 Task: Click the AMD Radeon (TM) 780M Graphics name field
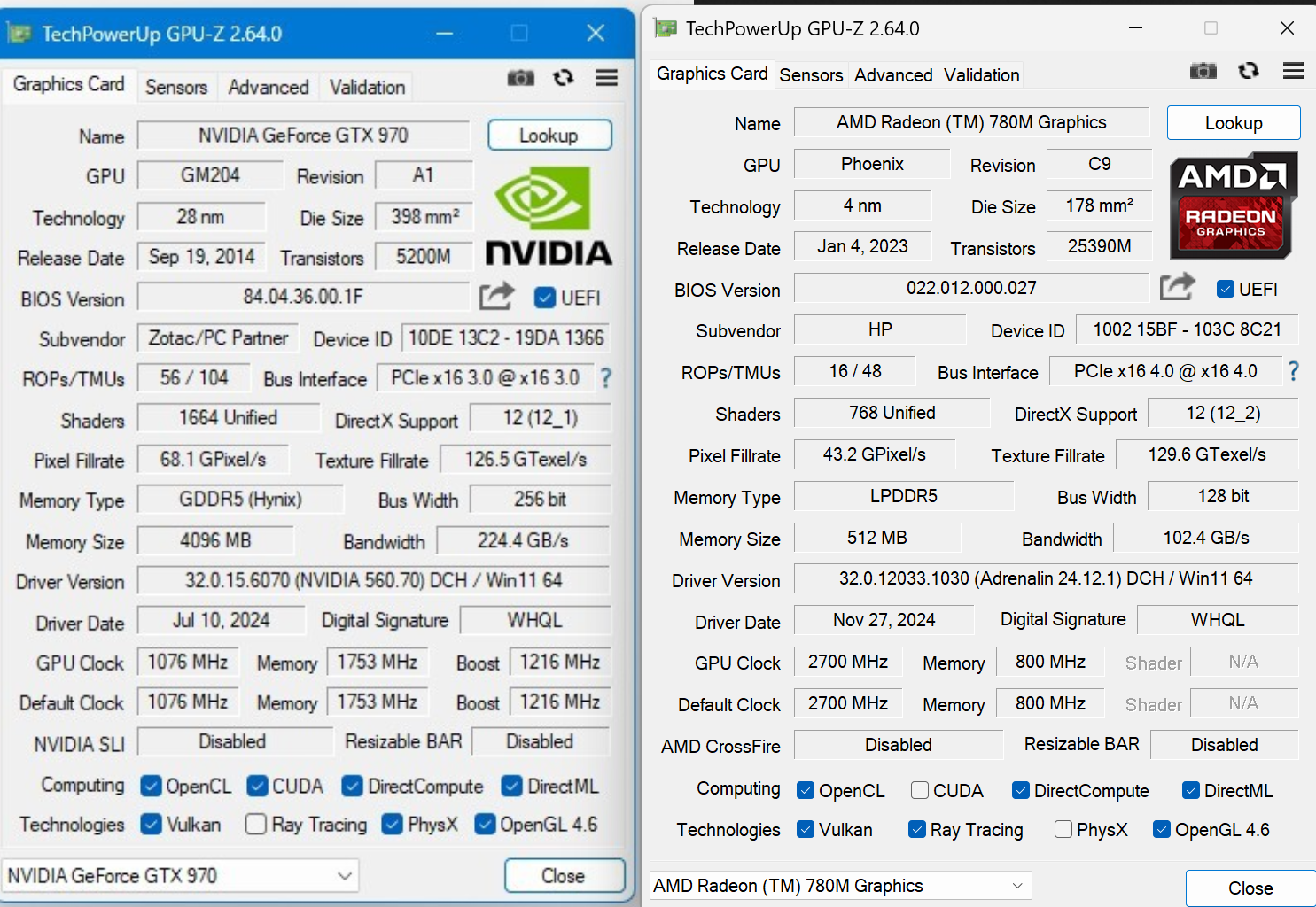coord(971,122)
